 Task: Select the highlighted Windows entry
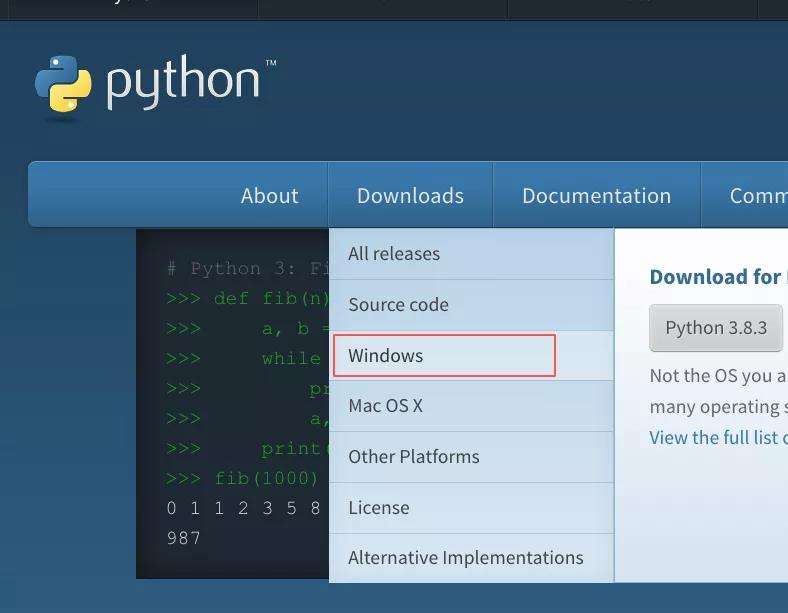(x=386, y=356)
